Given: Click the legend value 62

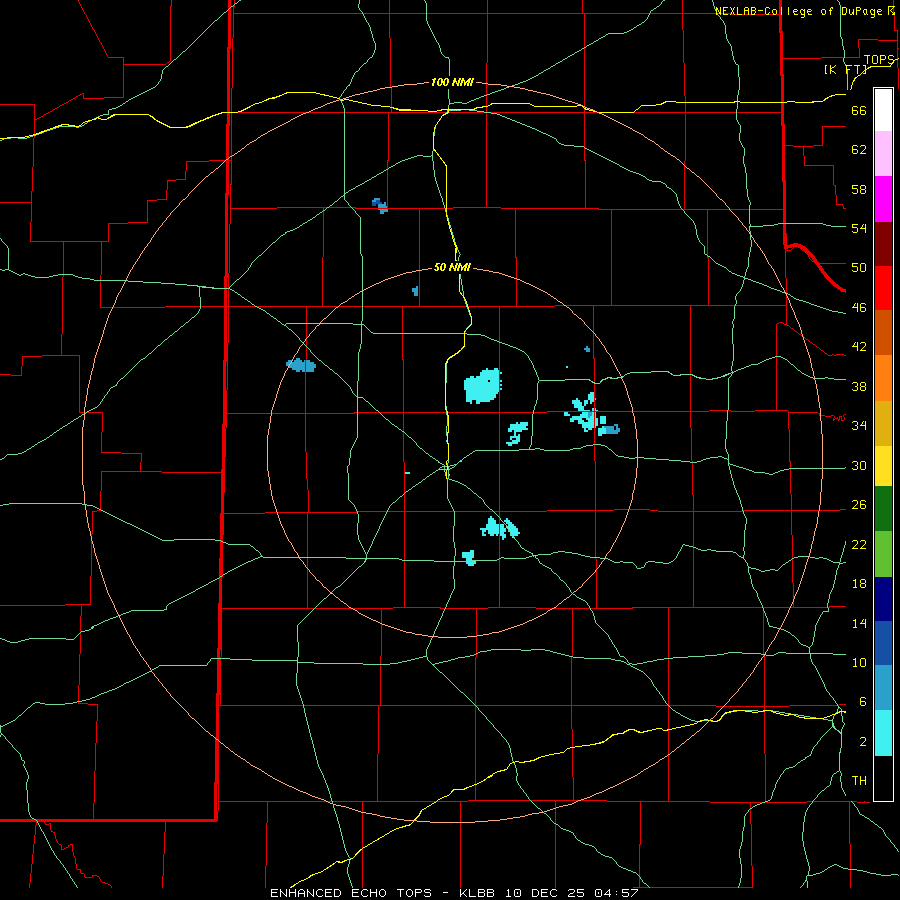Looking at the screenshot, I should point(859,150).
